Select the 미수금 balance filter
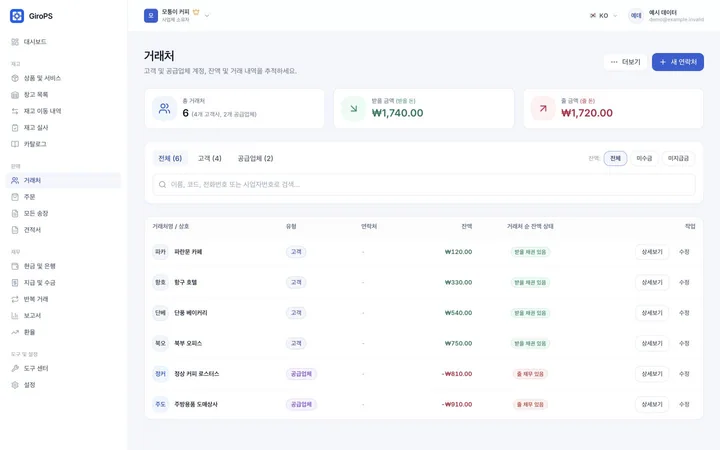The width and height of the screenshot is (720, 450). coord(644,158)
